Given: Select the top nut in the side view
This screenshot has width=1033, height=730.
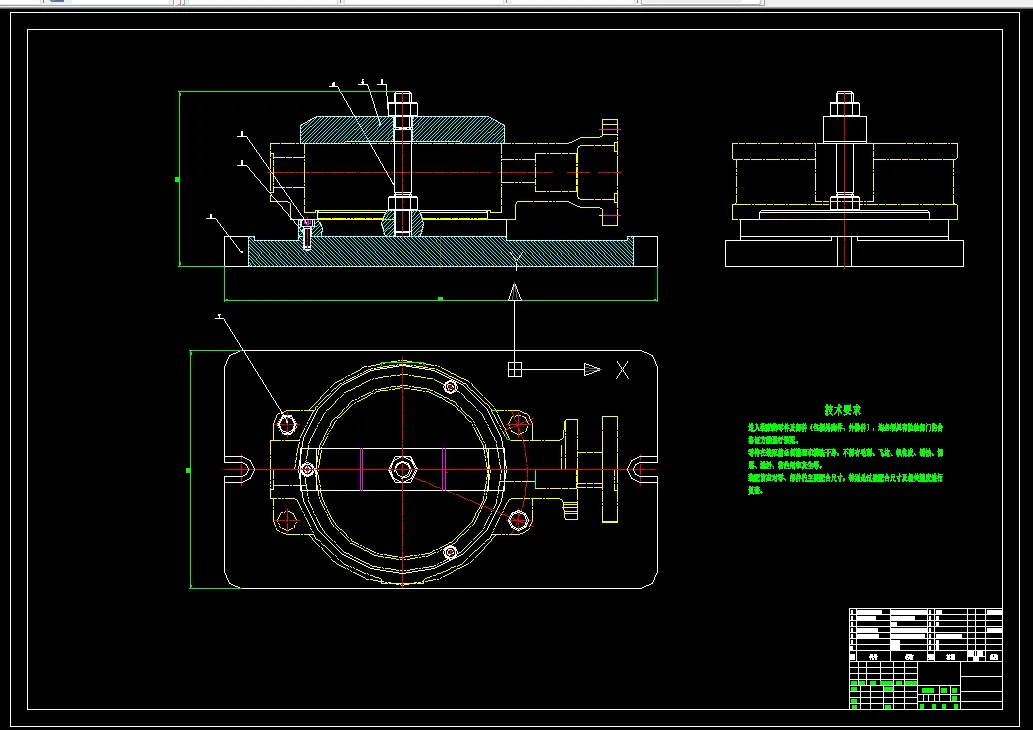Looking at the screenshot, I should point(845,104).
